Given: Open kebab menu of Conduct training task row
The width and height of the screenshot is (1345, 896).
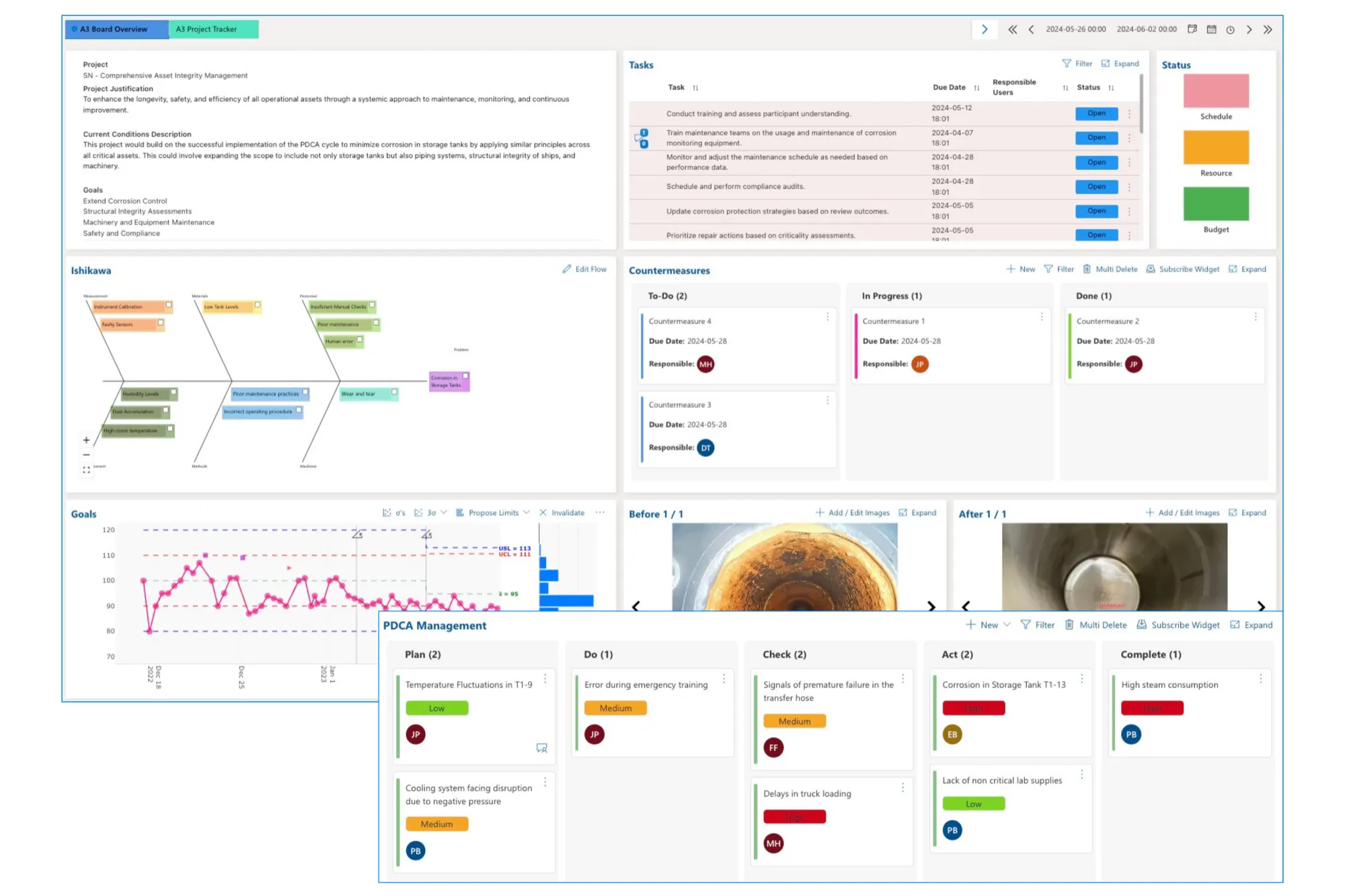Looking at the screenshot, I should pyautogui.click(x=1129, y=114).
